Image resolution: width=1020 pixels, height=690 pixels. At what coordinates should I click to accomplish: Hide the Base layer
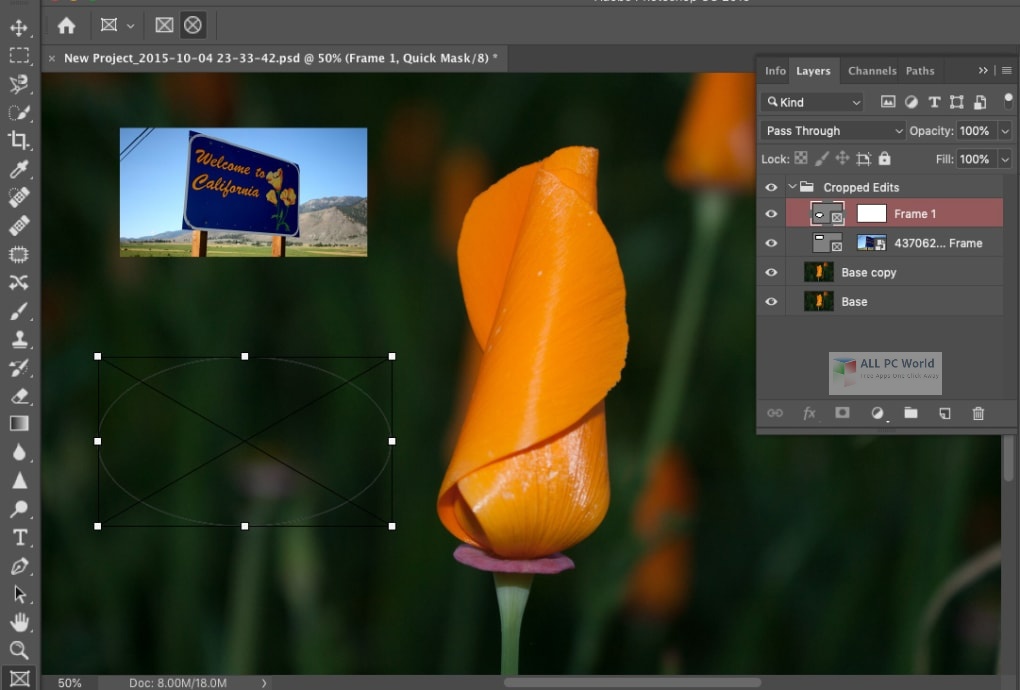pyautogui.click(x=771, y=301)
